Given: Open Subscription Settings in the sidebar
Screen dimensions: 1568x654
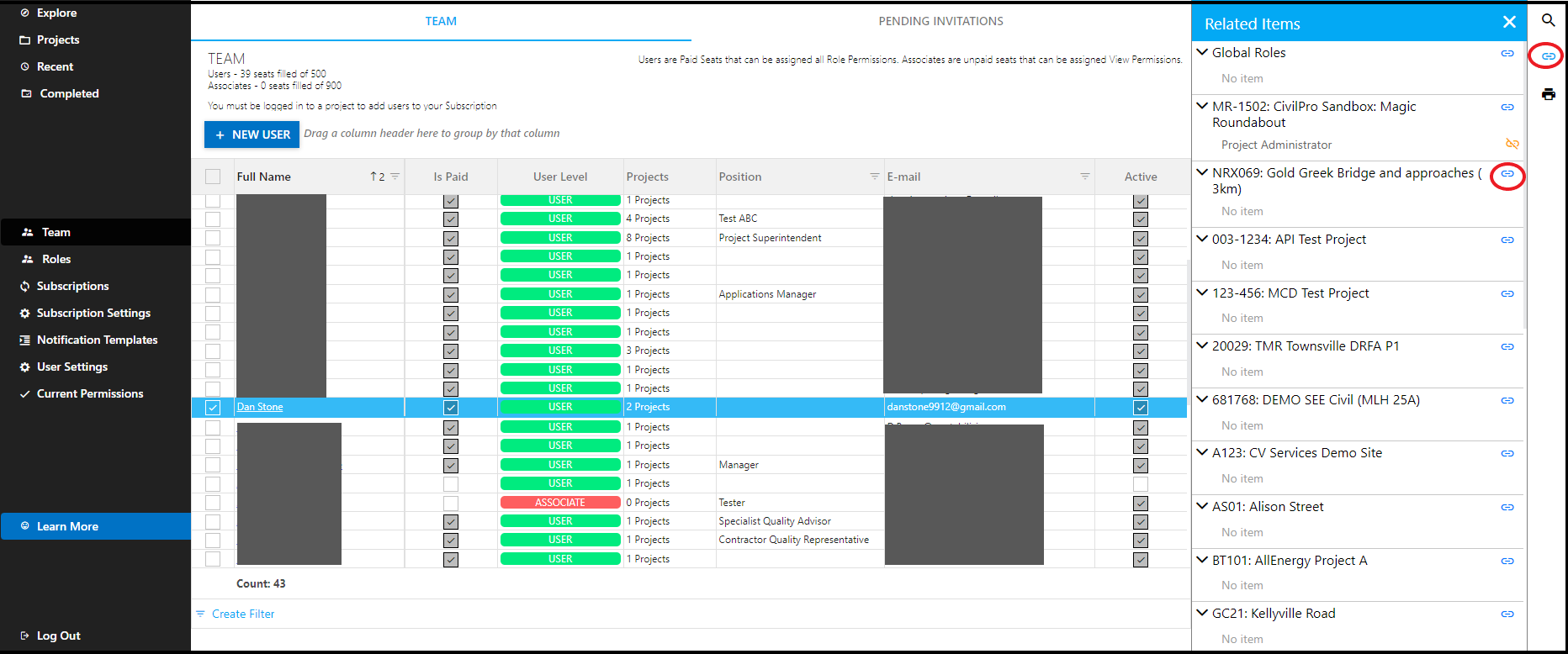Looking at the screenshot, I should (x=93, y=313).
